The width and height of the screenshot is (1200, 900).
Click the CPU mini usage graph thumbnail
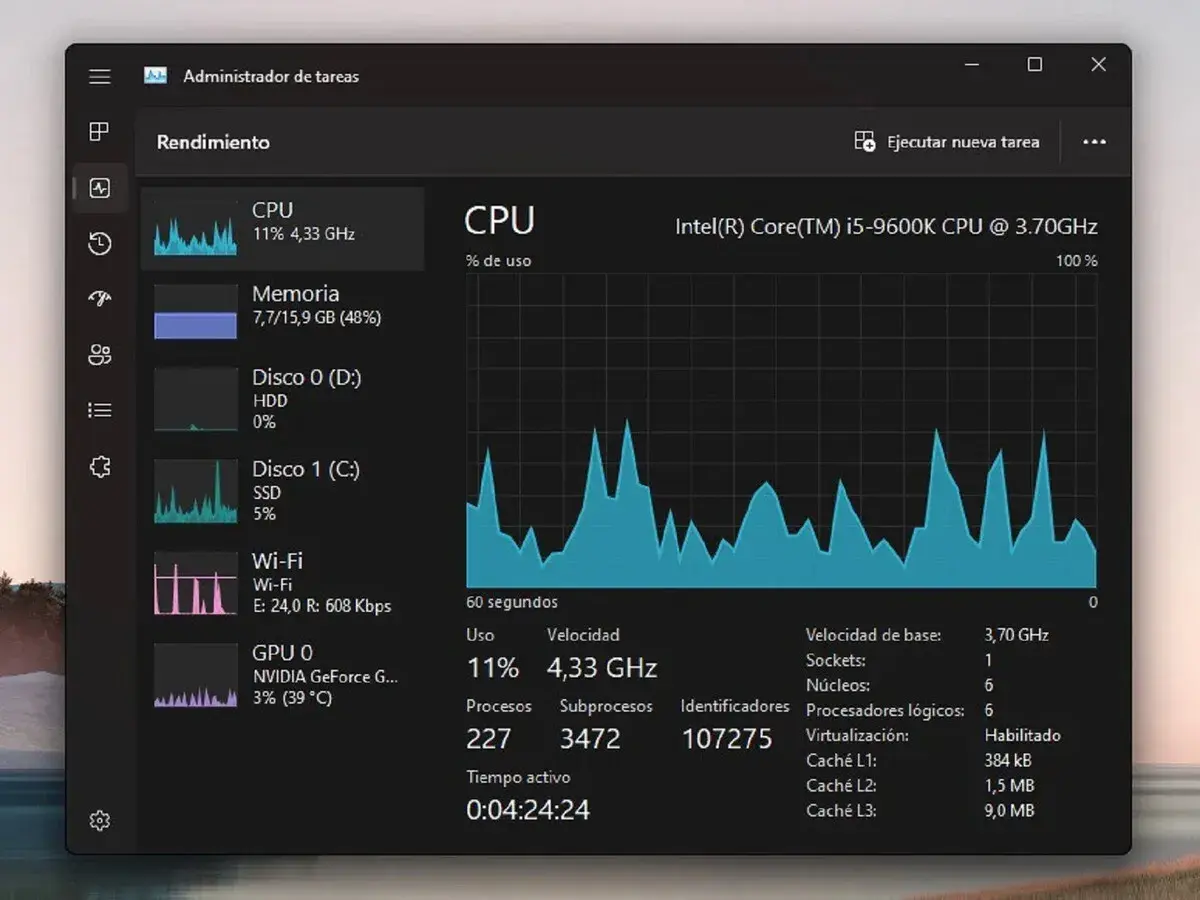pos(195,229)
